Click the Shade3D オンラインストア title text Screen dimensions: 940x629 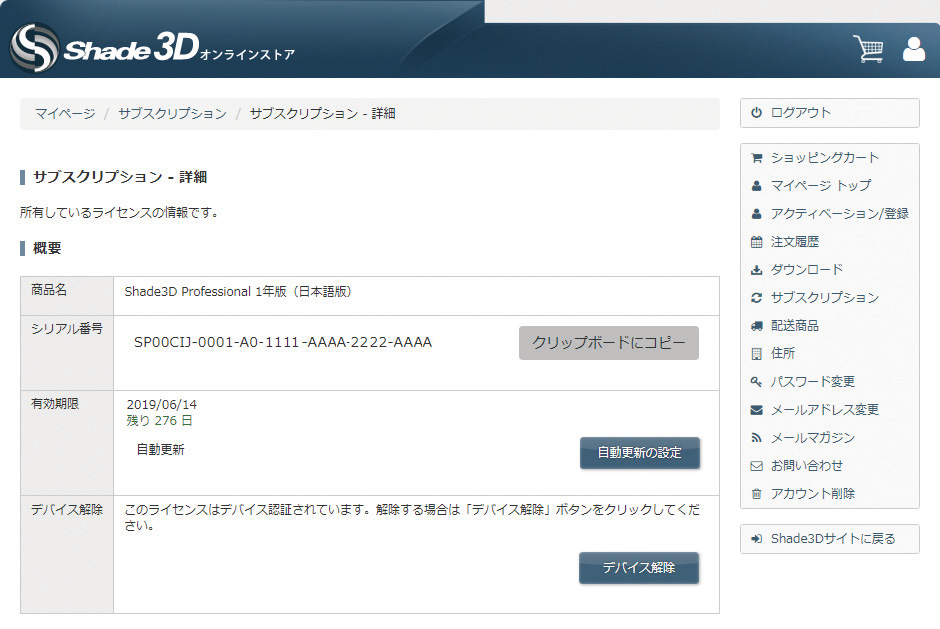pyautogui.click(x=180, y=48)
